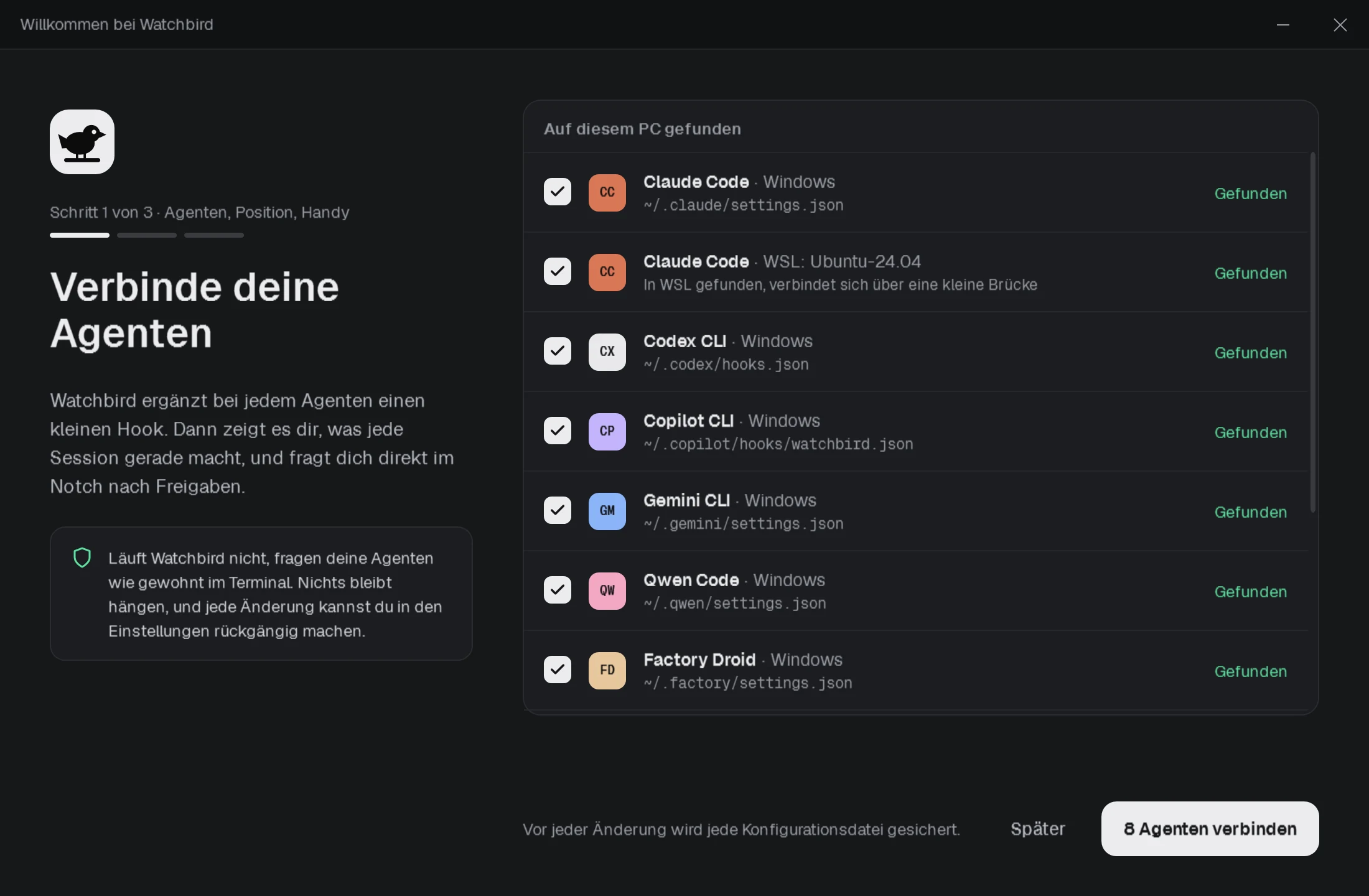The width and height of the screenshot is (1369, 896).
Task: Click the "Gefunden" status for Claude Code Windows
Action: [x=1251, y=194]
